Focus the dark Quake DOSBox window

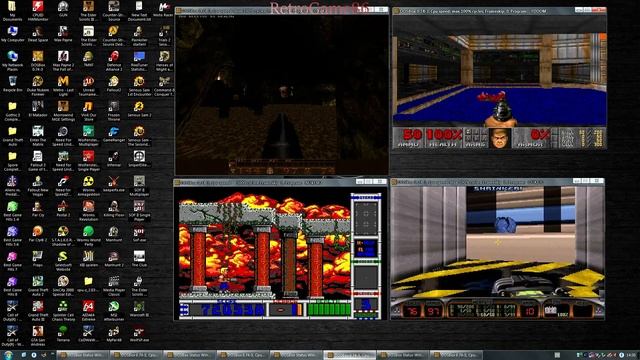coord(282,91)
